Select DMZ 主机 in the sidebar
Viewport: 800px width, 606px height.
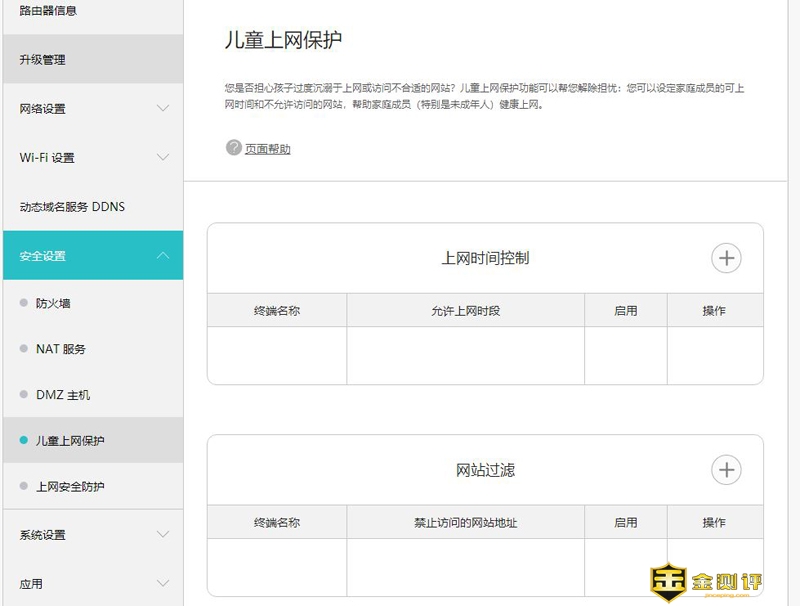63,395
